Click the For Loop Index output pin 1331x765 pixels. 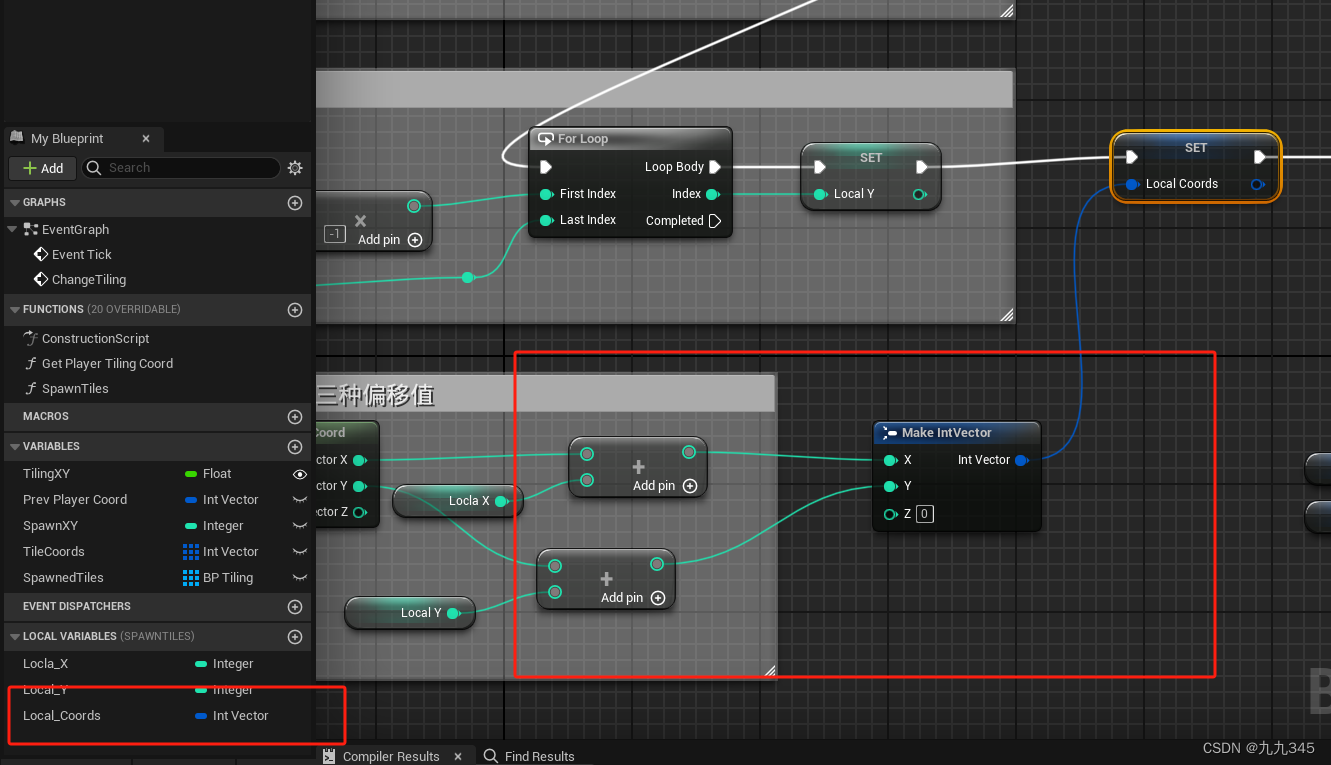(713, 194)
